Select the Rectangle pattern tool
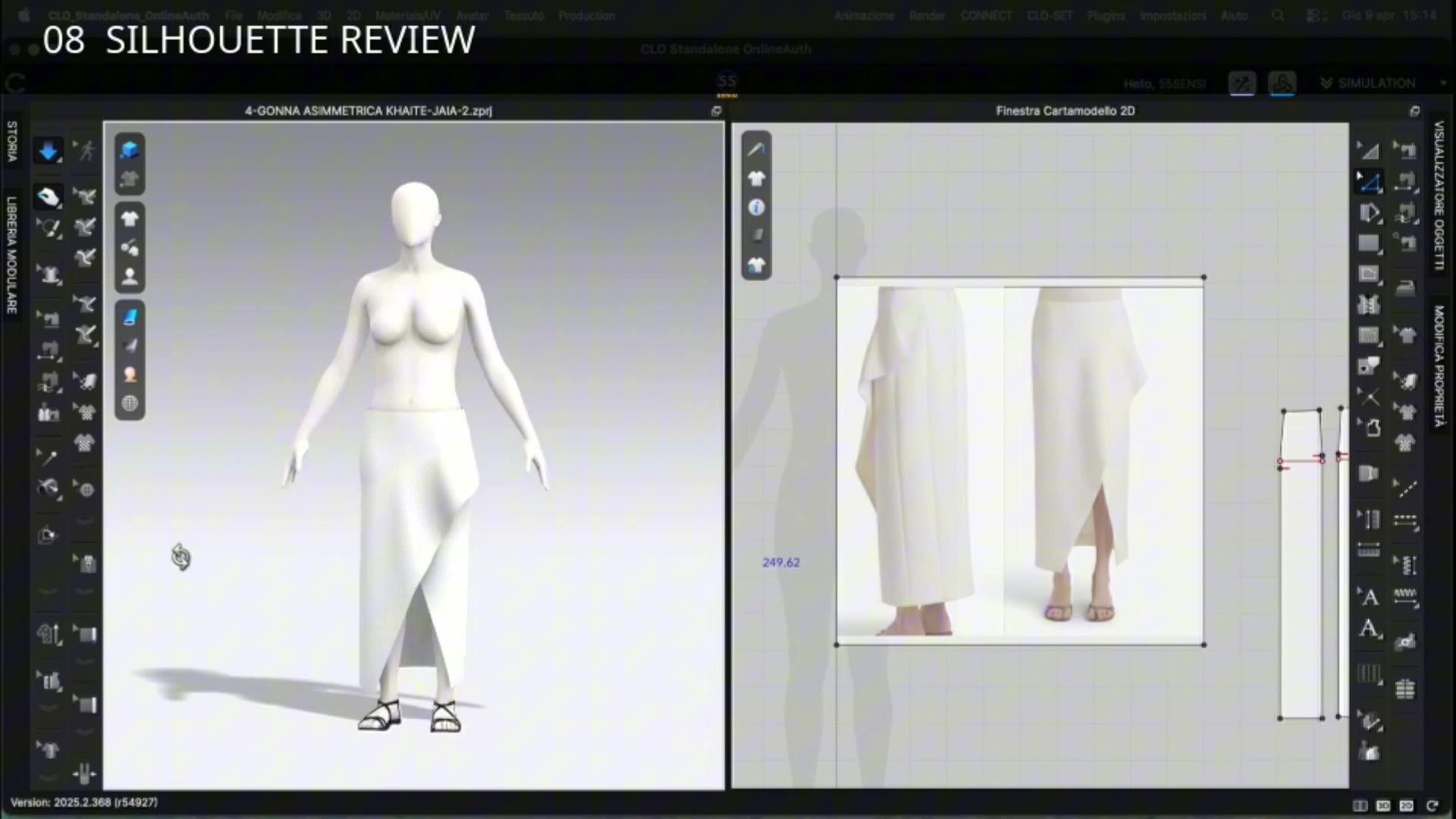 tap(1370, 243)
